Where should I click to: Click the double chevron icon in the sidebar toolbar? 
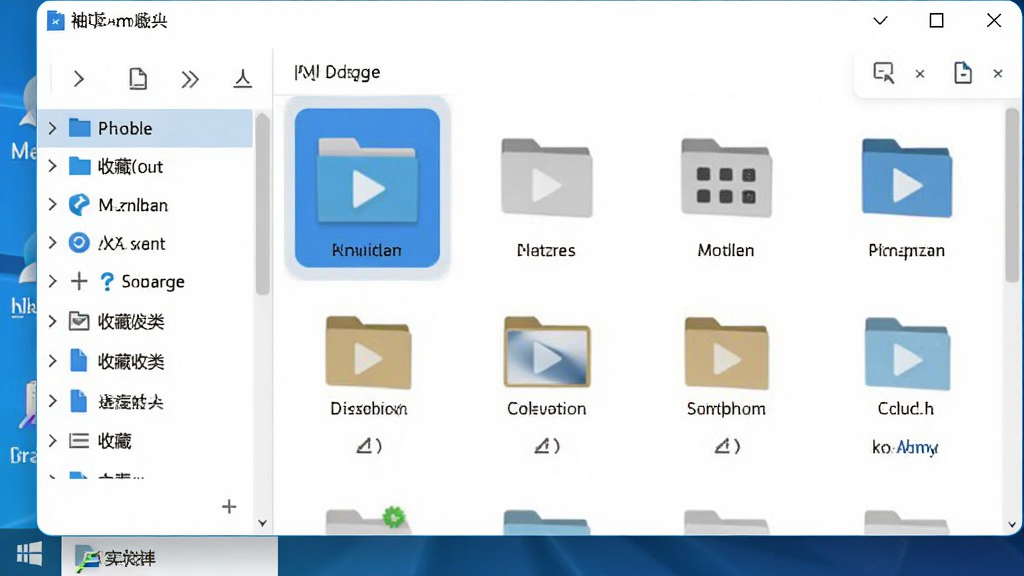coord(190,80)
